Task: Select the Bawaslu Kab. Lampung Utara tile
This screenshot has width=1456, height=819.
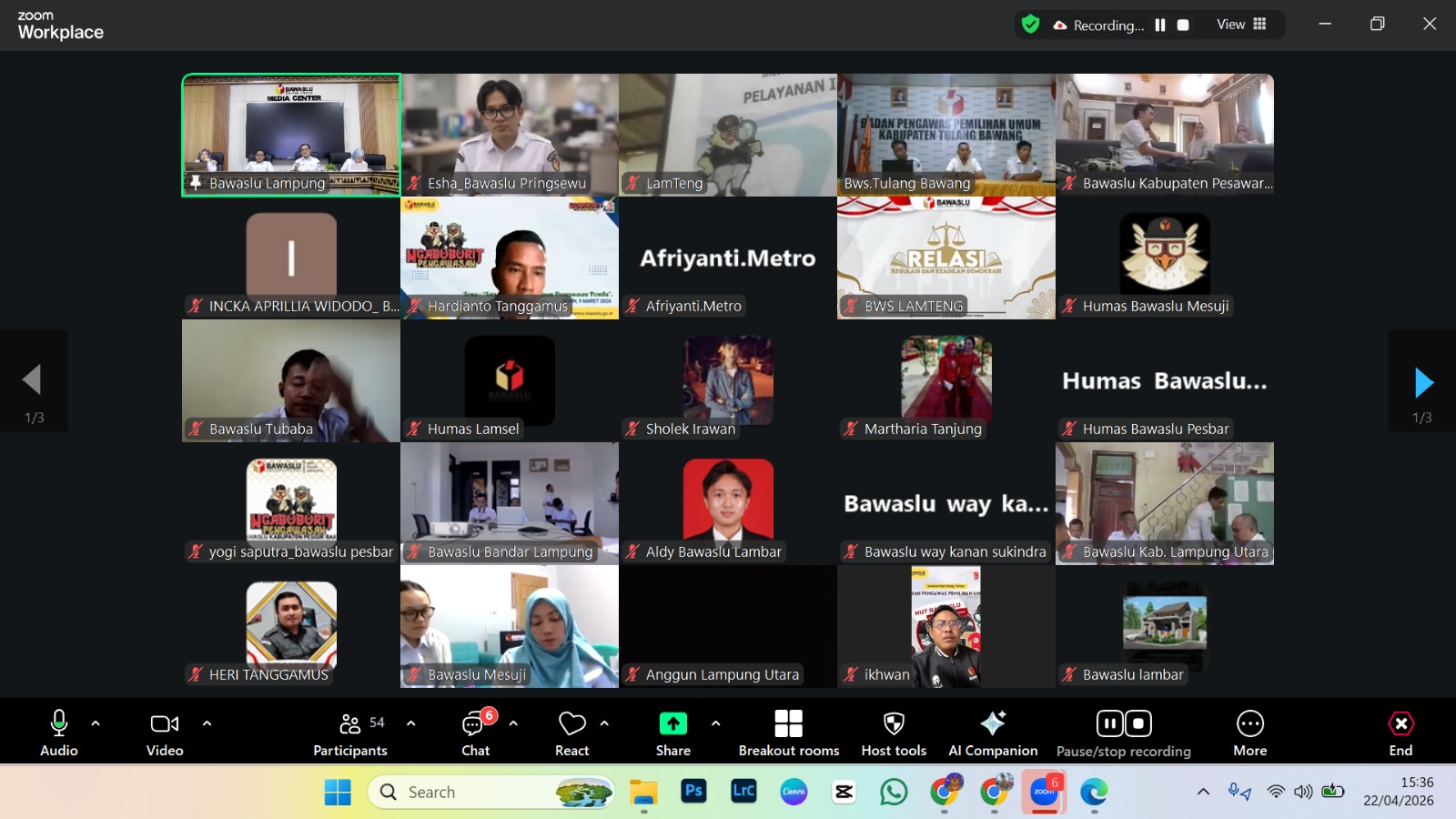Action: [x=1165, y=503]
